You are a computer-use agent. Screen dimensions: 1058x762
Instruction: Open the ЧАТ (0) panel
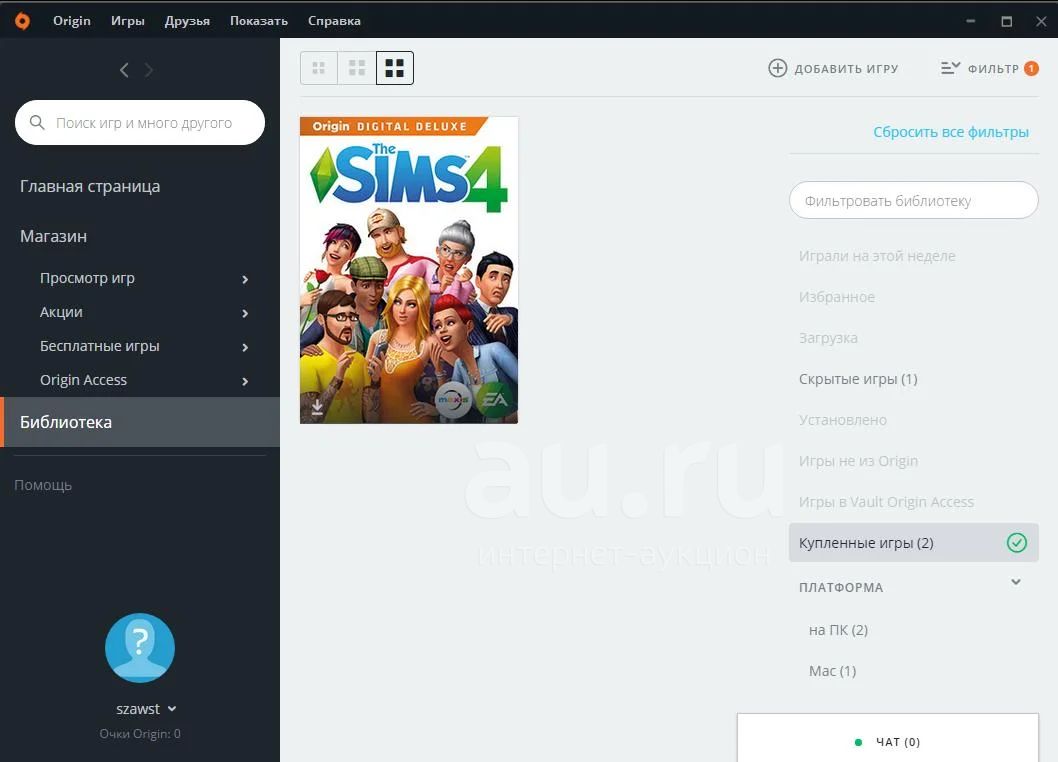[888, 738]
